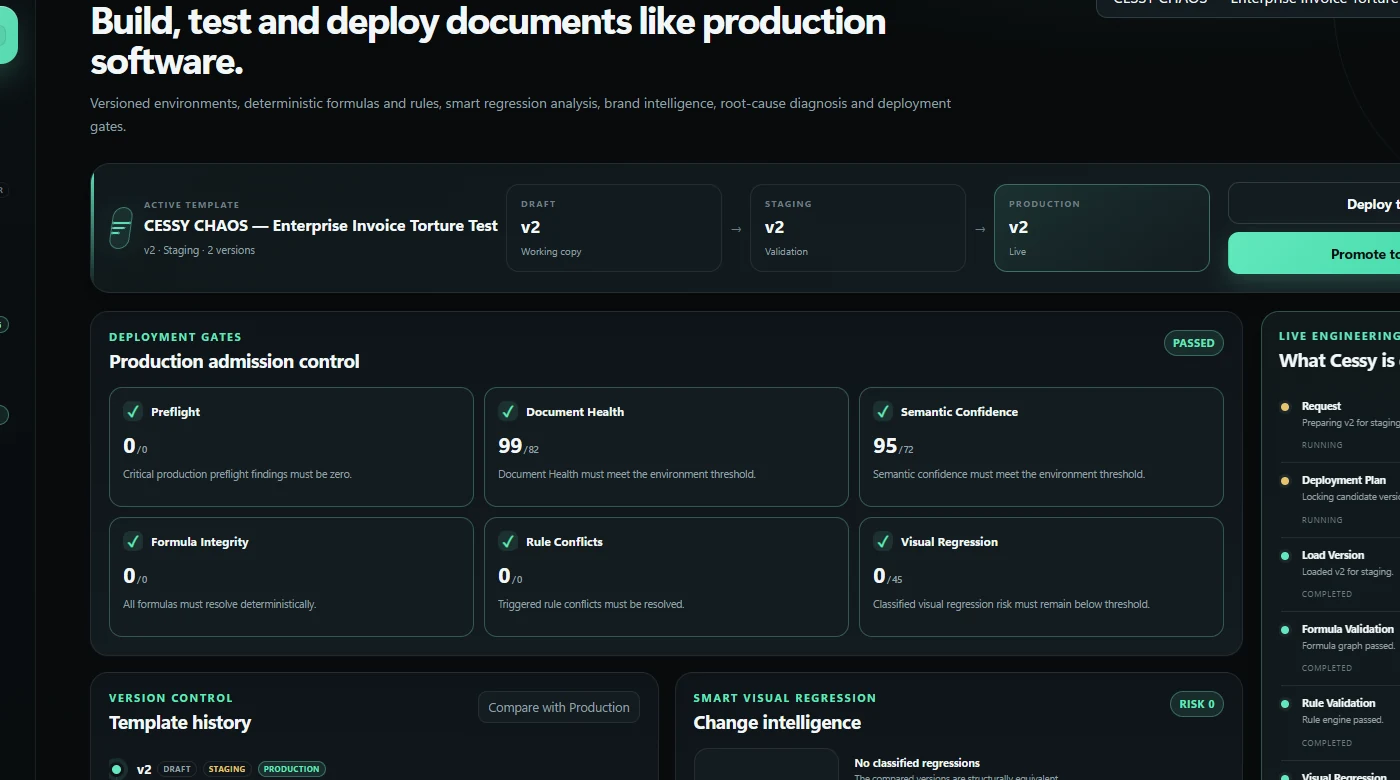Open the Production v2 live card
Screen dimensions: 1400x780
[x=1102, y=228]
